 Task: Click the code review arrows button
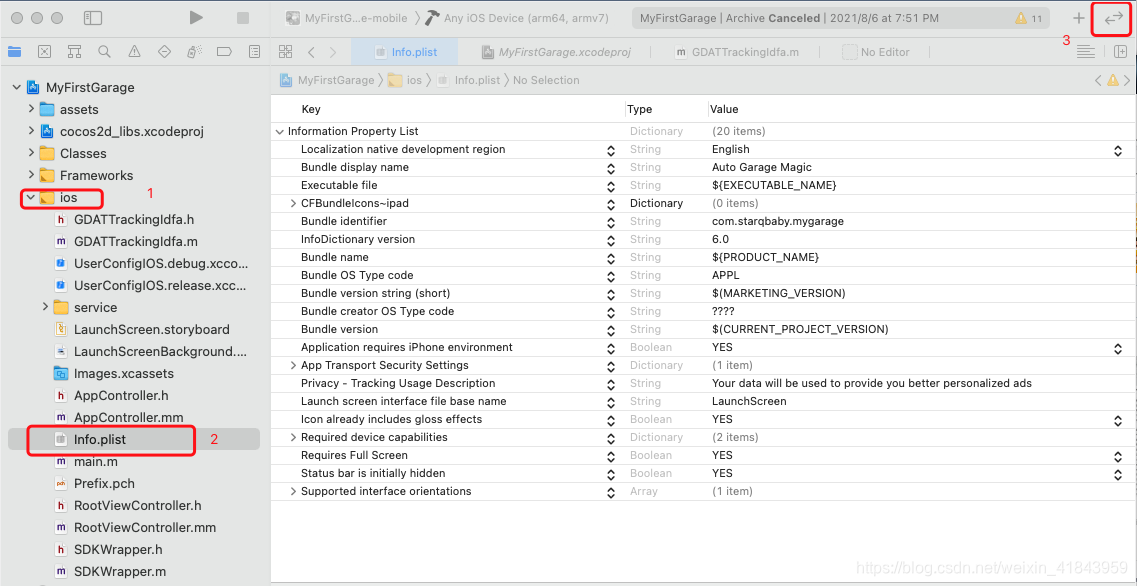[1112, 19]
